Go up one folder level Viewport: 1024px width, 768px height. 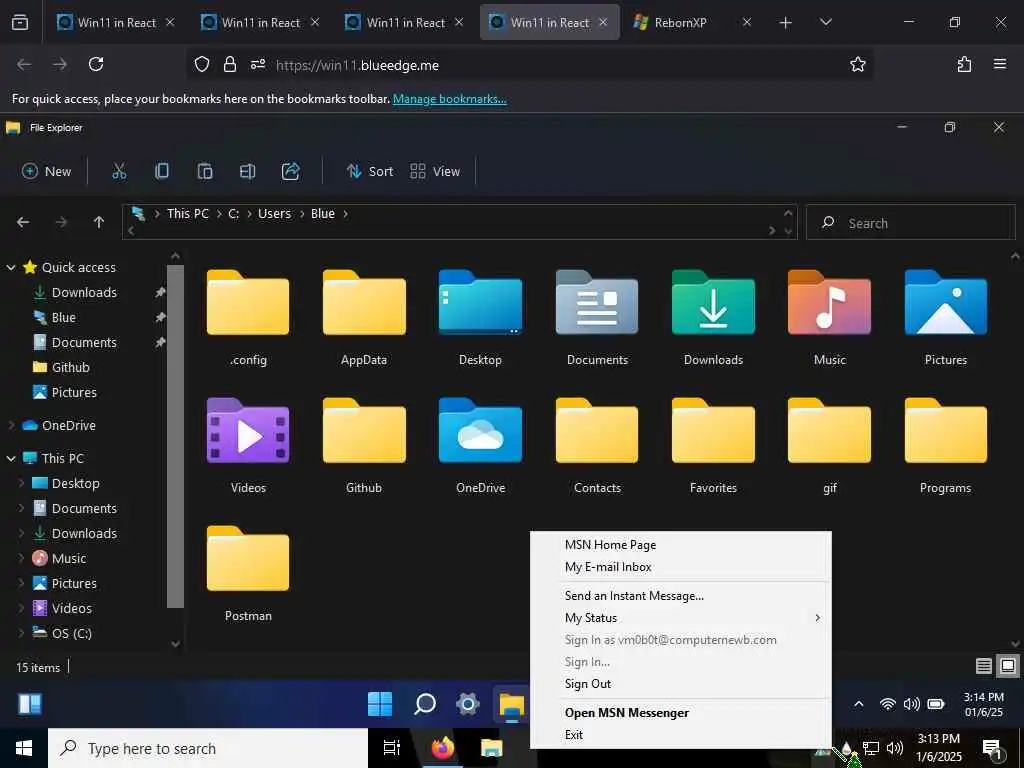99,222
